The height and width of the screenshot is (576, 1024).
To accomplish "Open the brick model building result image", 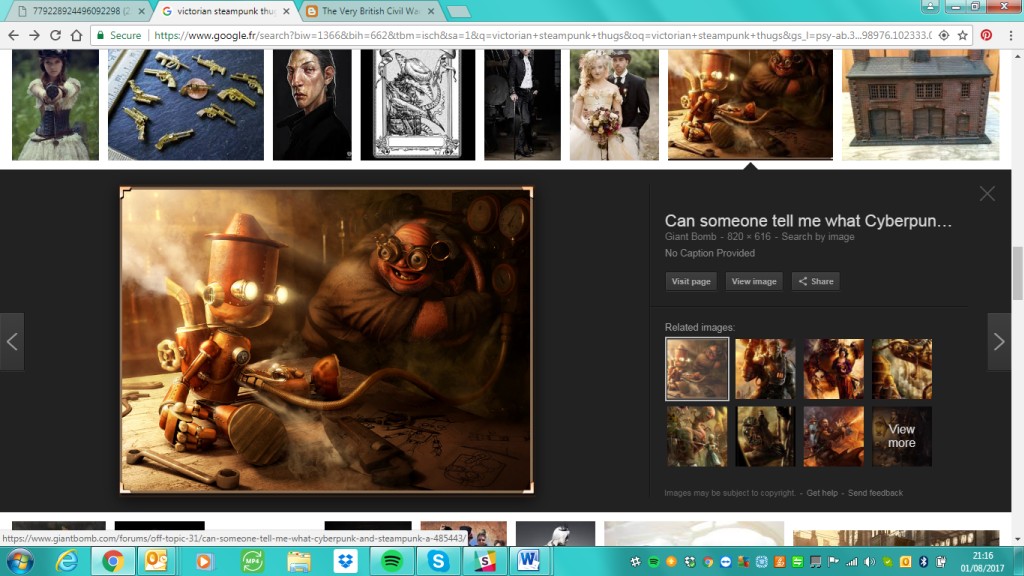I will coord(920,104).
